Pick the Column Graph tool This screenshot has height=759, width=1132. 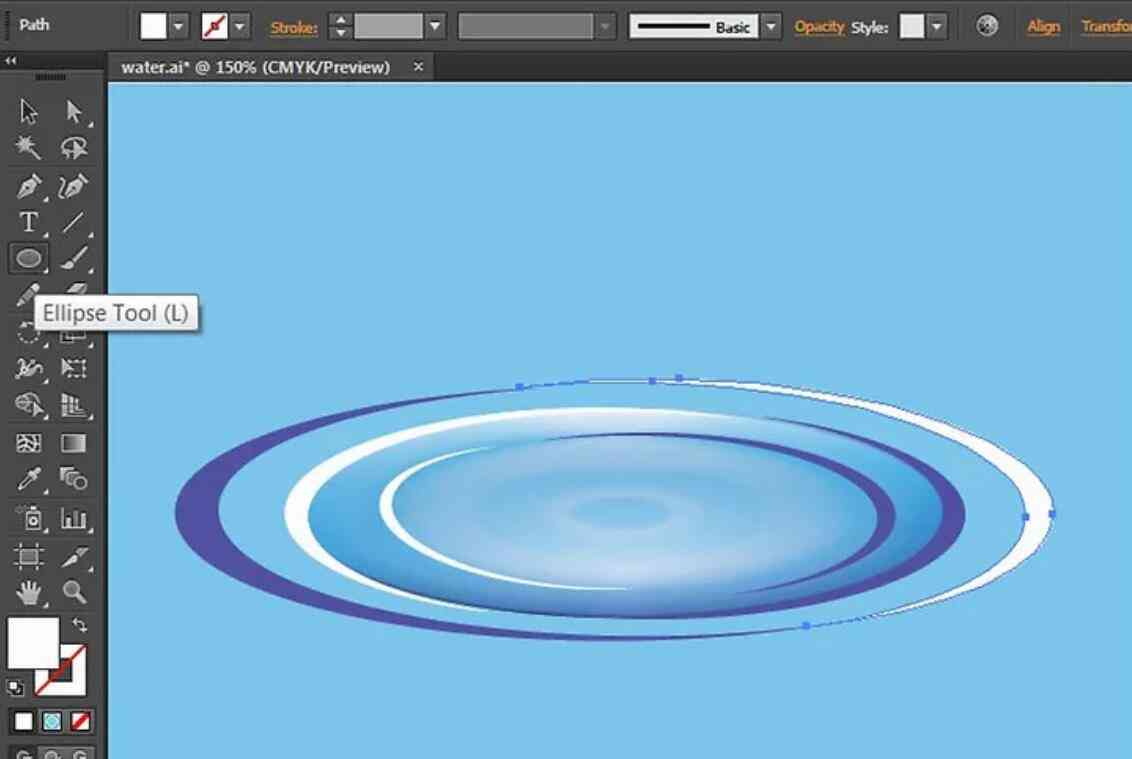[x=74, y=518]
